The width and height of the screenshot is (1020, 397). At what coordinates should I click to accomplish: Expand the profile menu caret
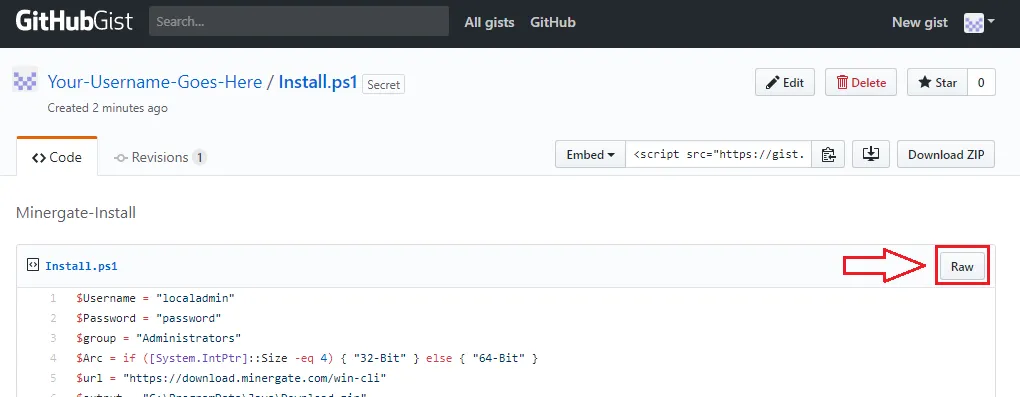[x=991, y=21]
